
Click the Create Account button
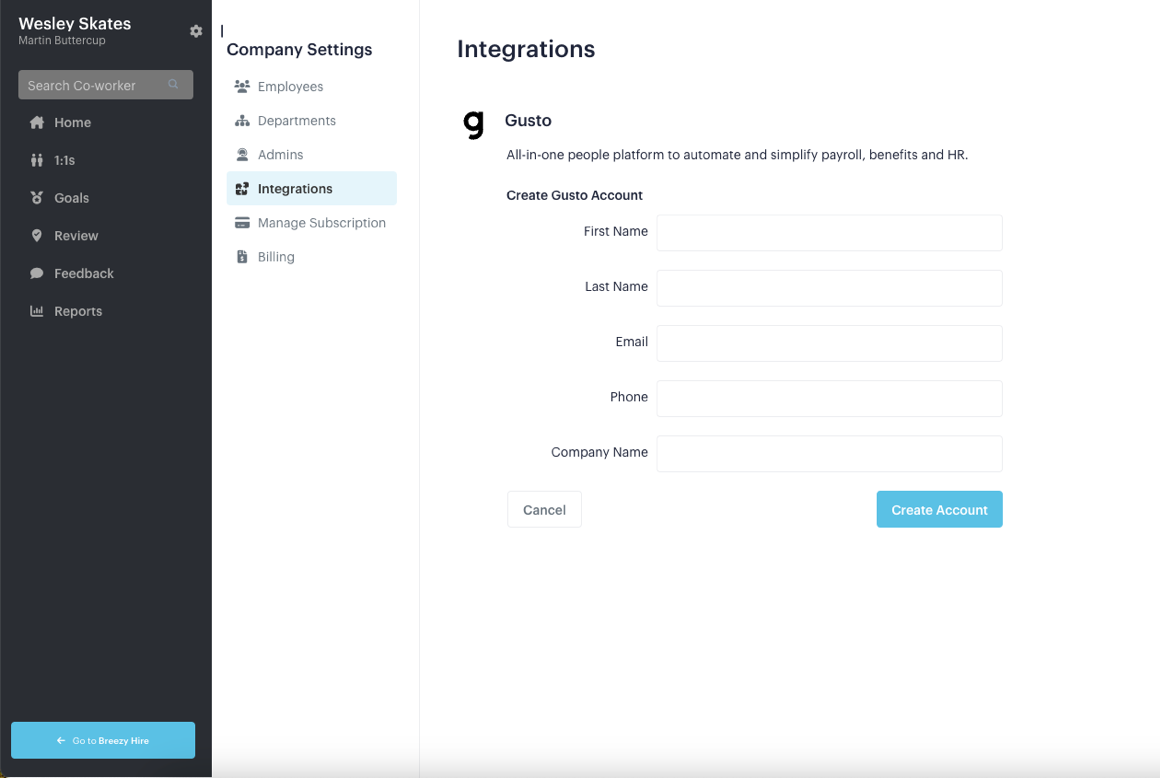pyautogui.click(x=940, y=510)
